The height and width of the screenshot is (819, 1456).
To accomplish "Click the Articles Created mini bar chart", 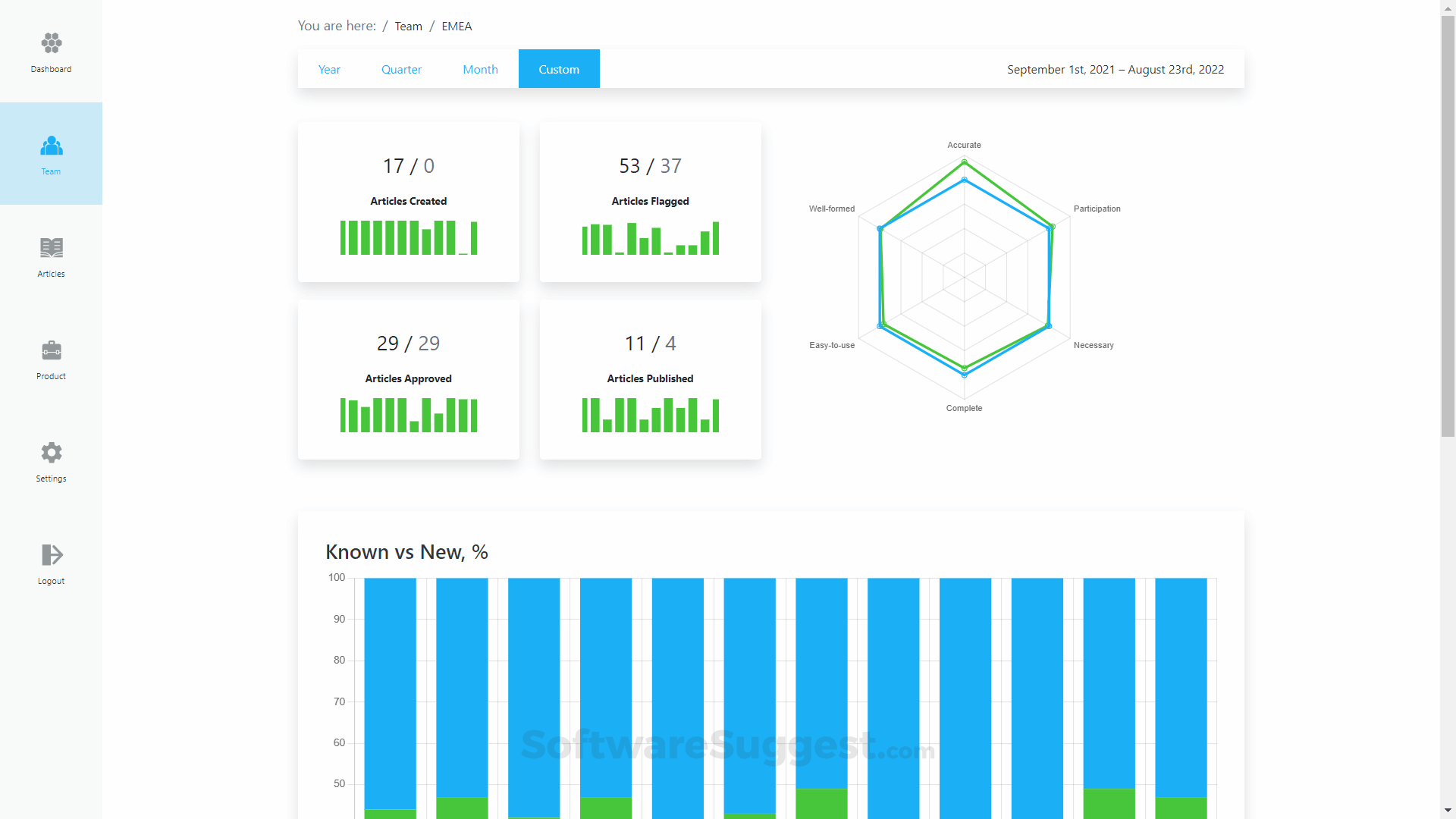I will coord(409,237).
